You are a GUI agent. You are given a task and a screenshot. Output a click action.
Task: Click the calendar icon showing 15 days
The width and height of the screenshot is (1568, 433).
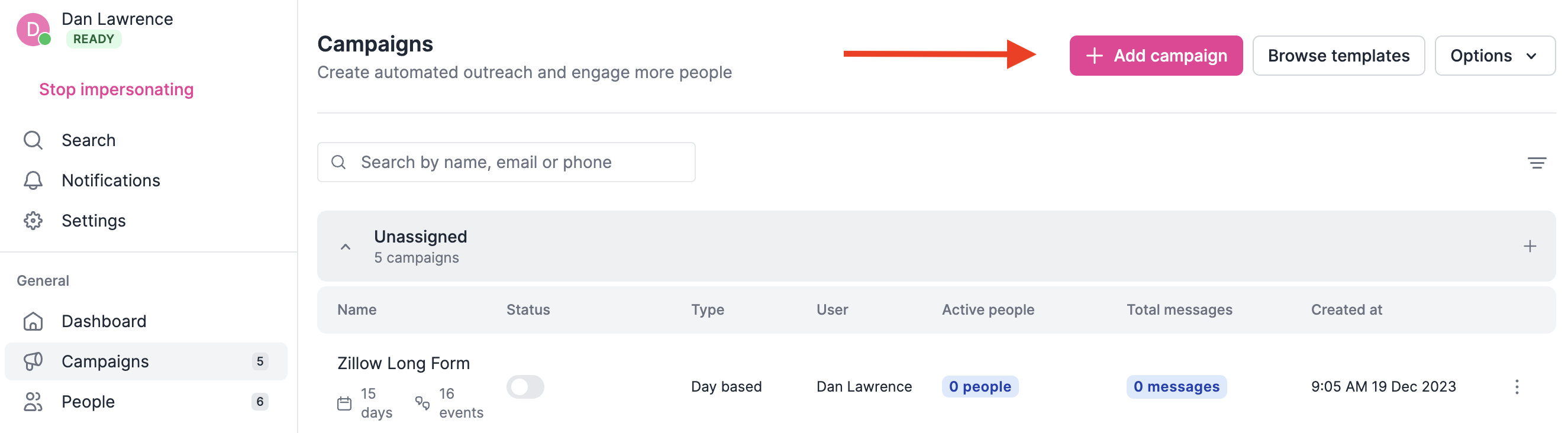pyautogui.click(x=344, y=402)
